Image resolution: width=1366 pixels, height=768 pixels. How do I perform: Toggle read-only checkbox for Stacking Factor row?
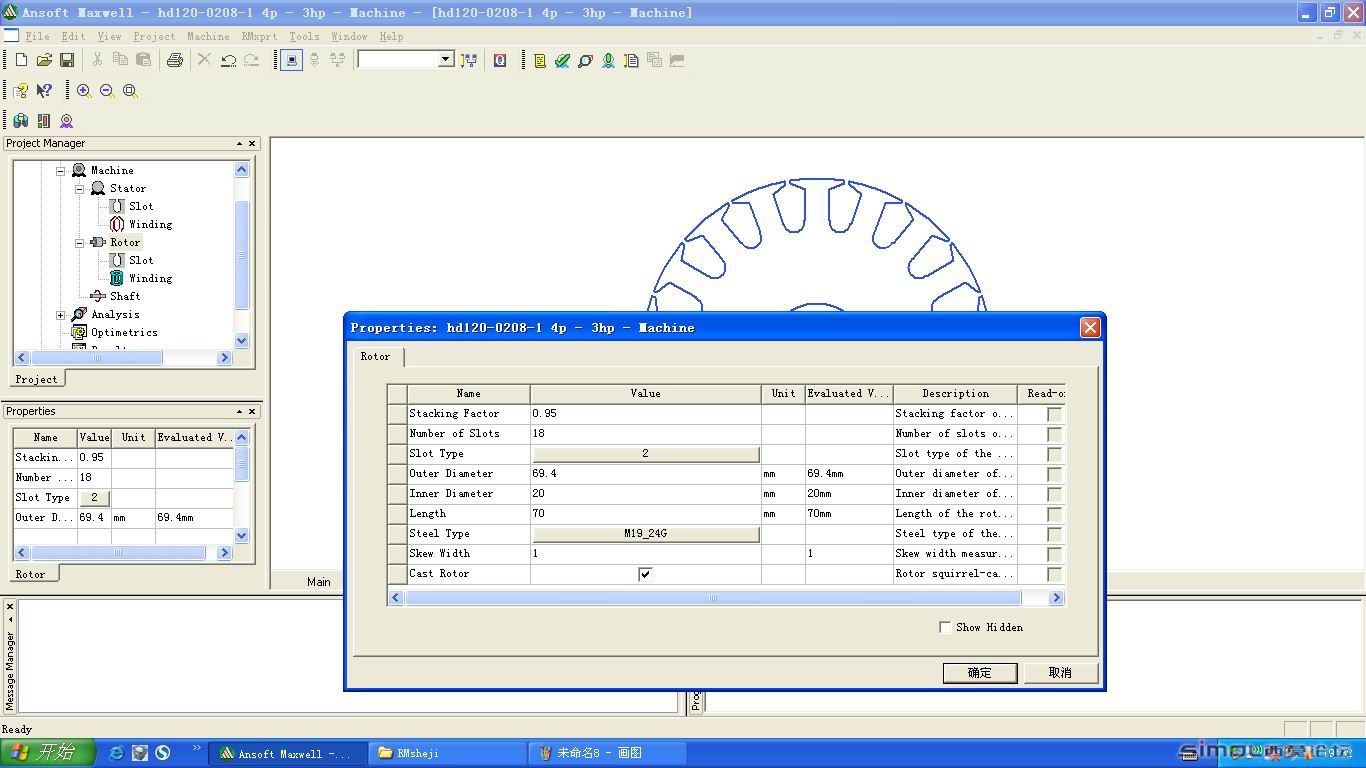1054,414
